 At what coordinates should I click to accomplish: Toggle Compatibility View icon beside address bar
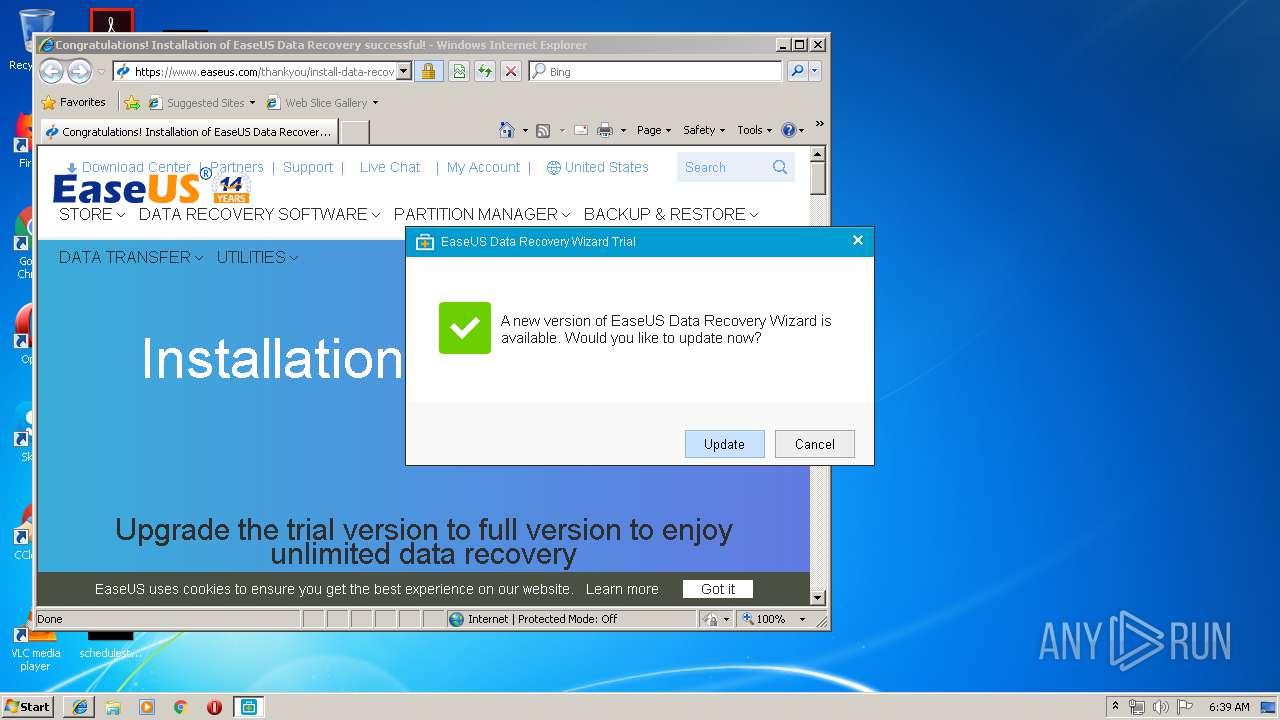click(x=459, y=71)
